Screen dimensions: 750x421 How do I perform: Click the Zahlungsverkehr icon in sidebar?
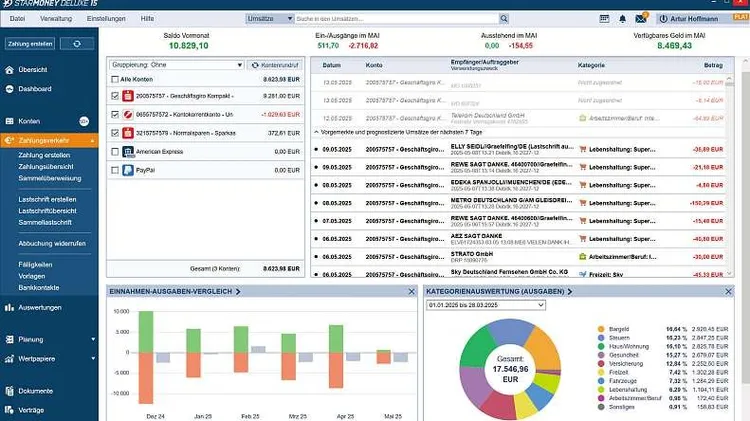[9, 141]
